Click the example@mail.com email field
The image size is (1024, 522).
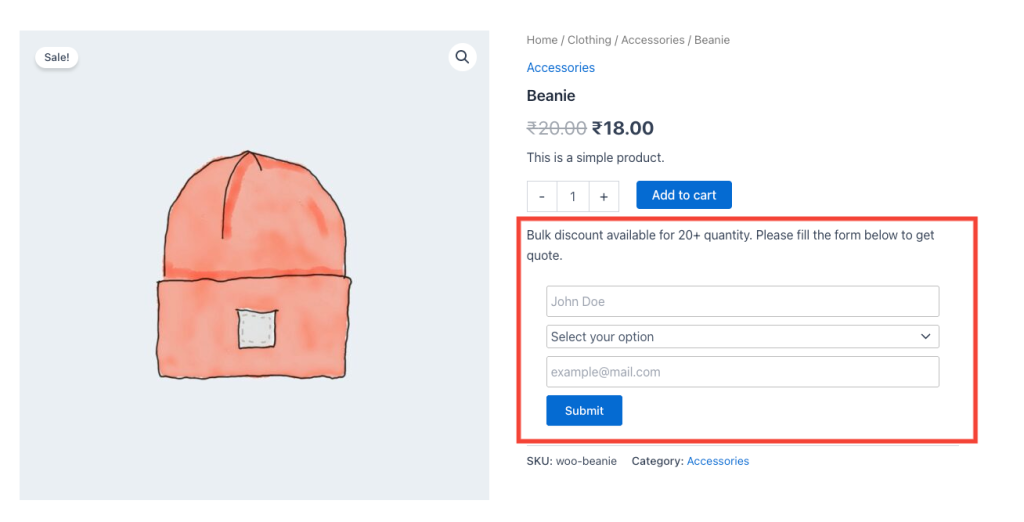pyautogui.click(x=742, y=372)
